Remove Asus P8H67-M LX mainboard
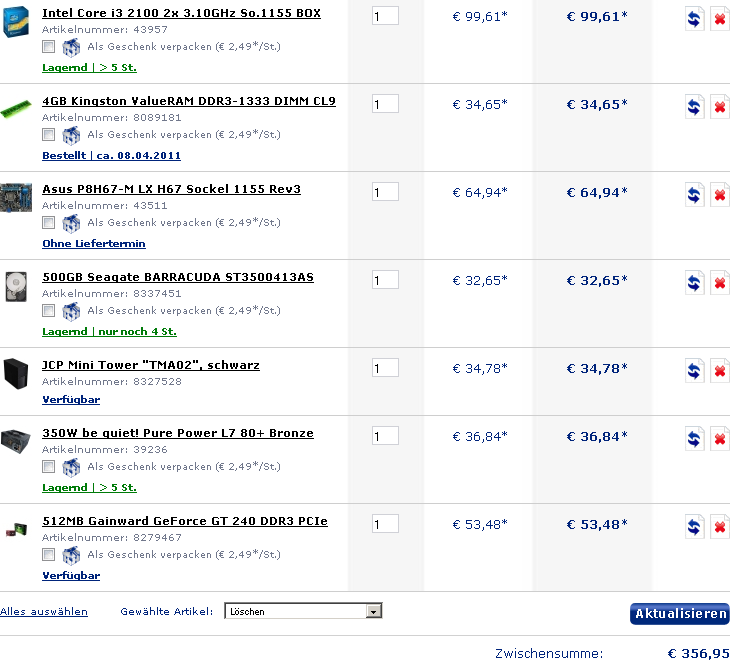The height and width of the screenshot is (661, 738). coord(720,195)
